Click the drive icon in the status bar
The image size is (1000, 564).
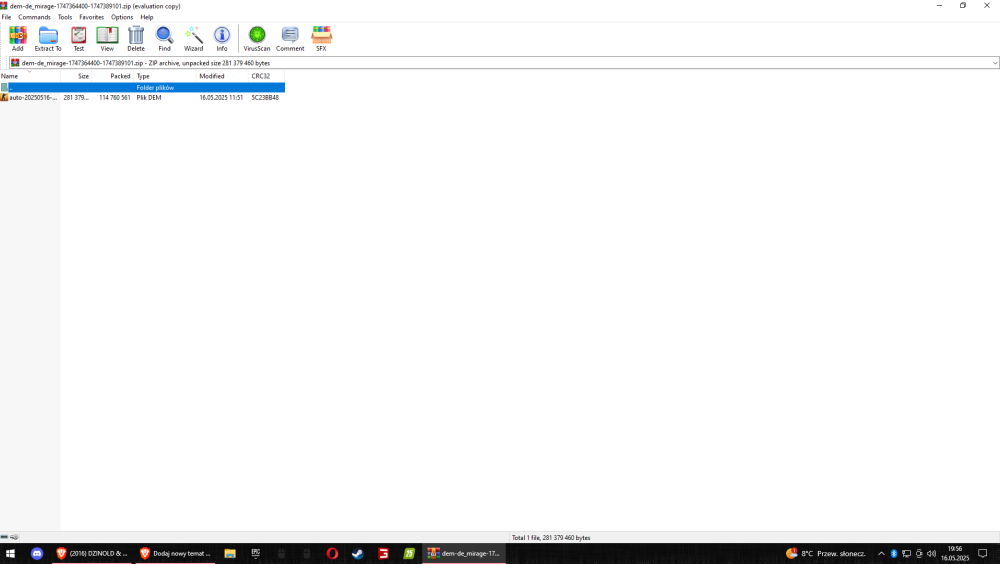[x=4, y=537]
